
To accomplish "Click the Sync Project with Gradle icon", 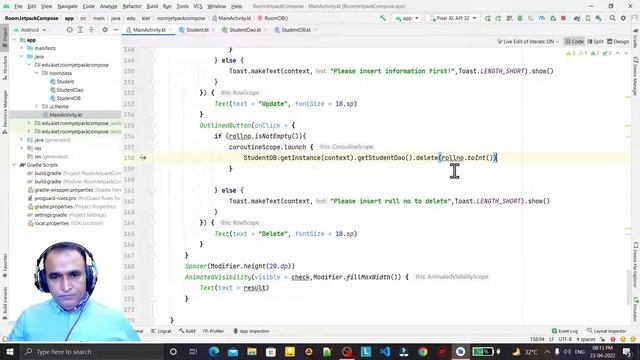I will pyautogui.click(x=577, y=18).
